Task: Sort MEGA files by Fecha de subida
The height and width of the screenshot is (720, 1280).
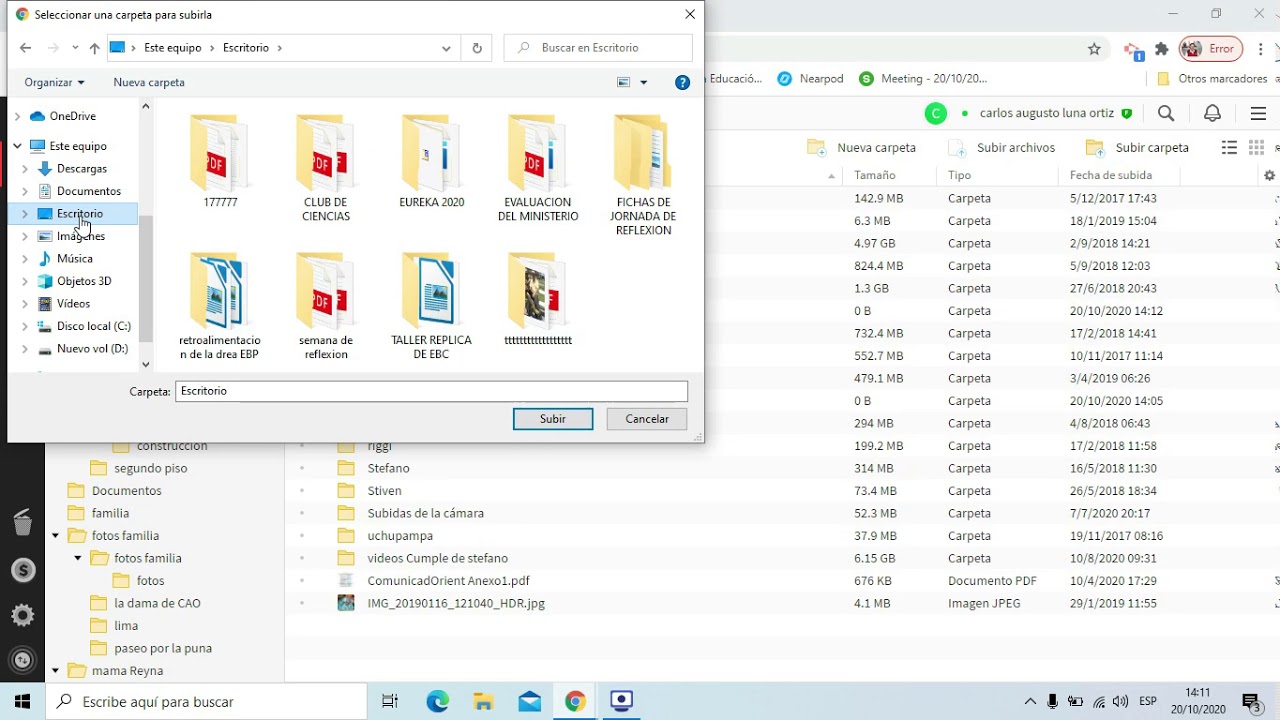Action: click(x=1110, y=175)
